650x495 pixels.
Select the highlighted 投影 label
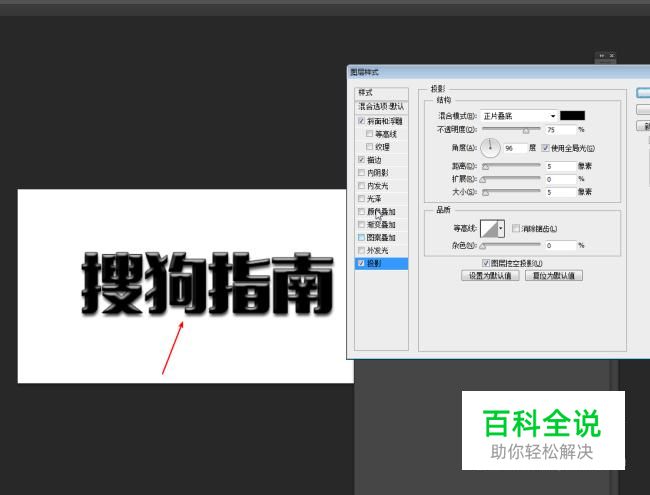pyautogui.click(x=374, y=263)
